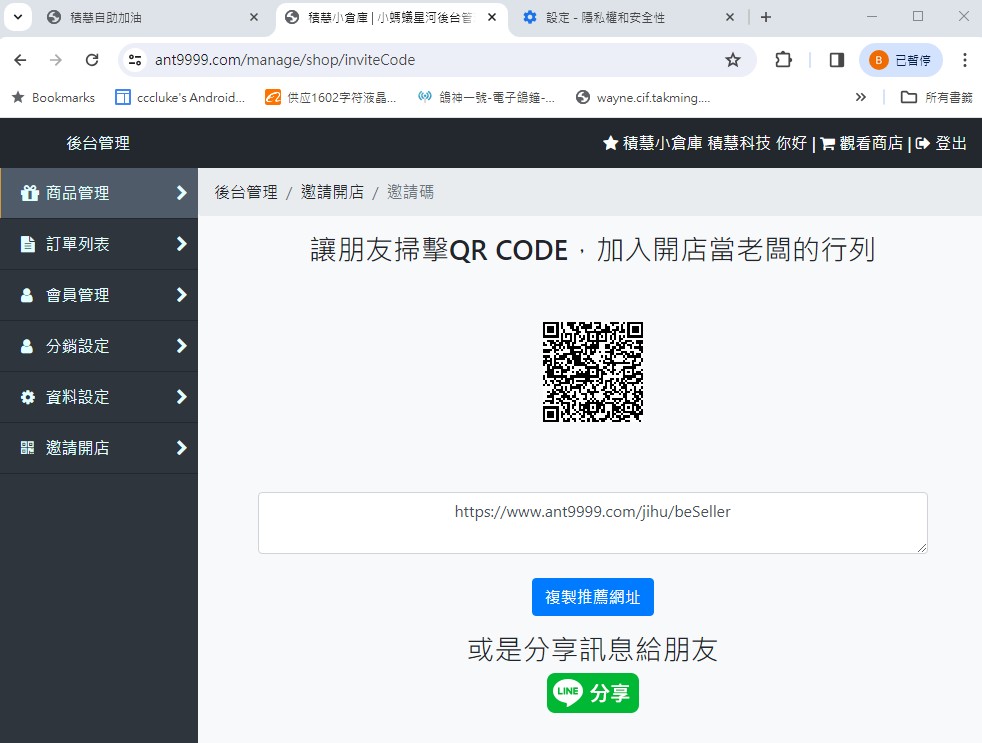Expand 會員管理 with its chevron
This screenshot has height=743, width=982.
pos(182,294)
